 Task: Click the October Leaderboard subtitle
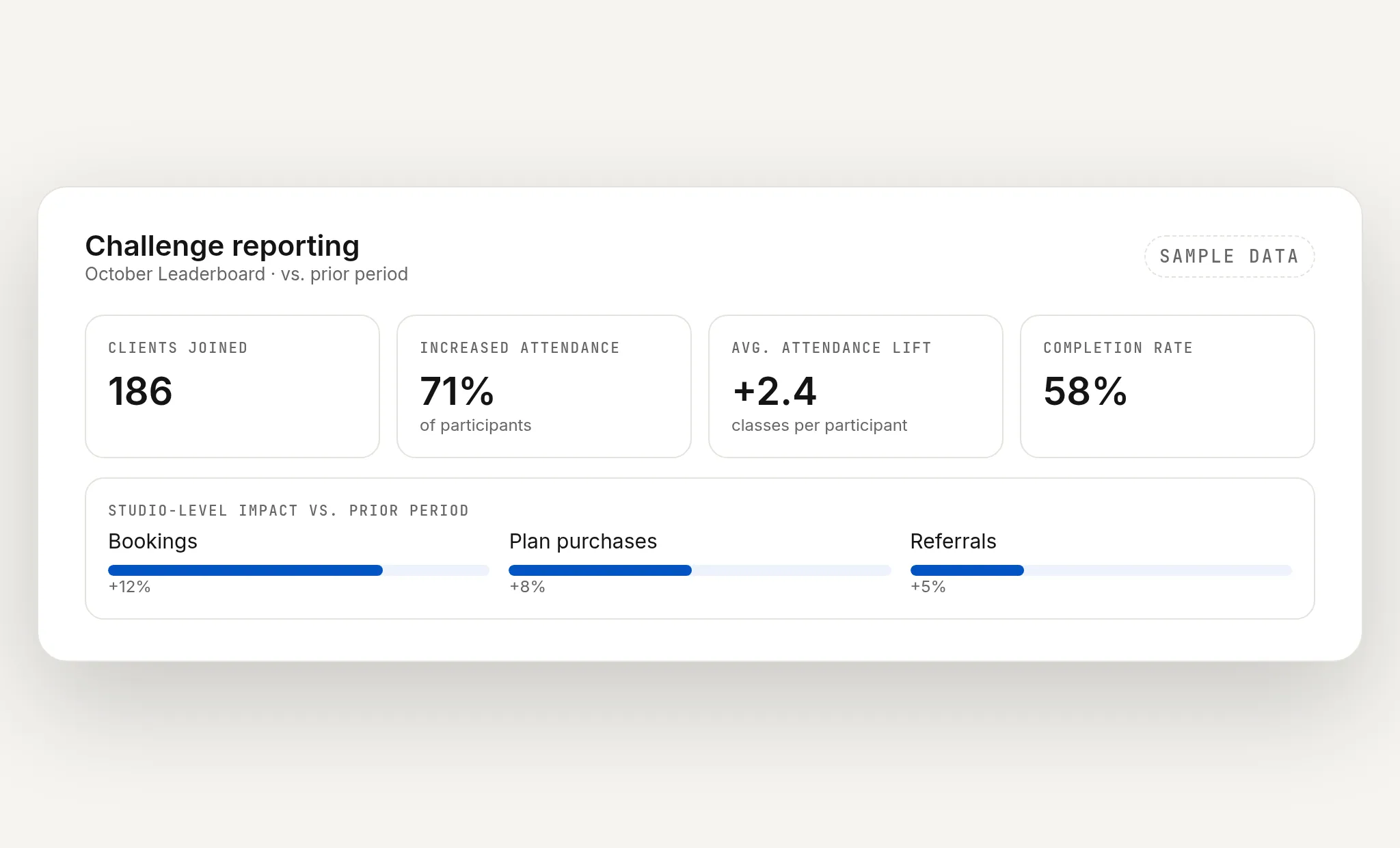246,274
